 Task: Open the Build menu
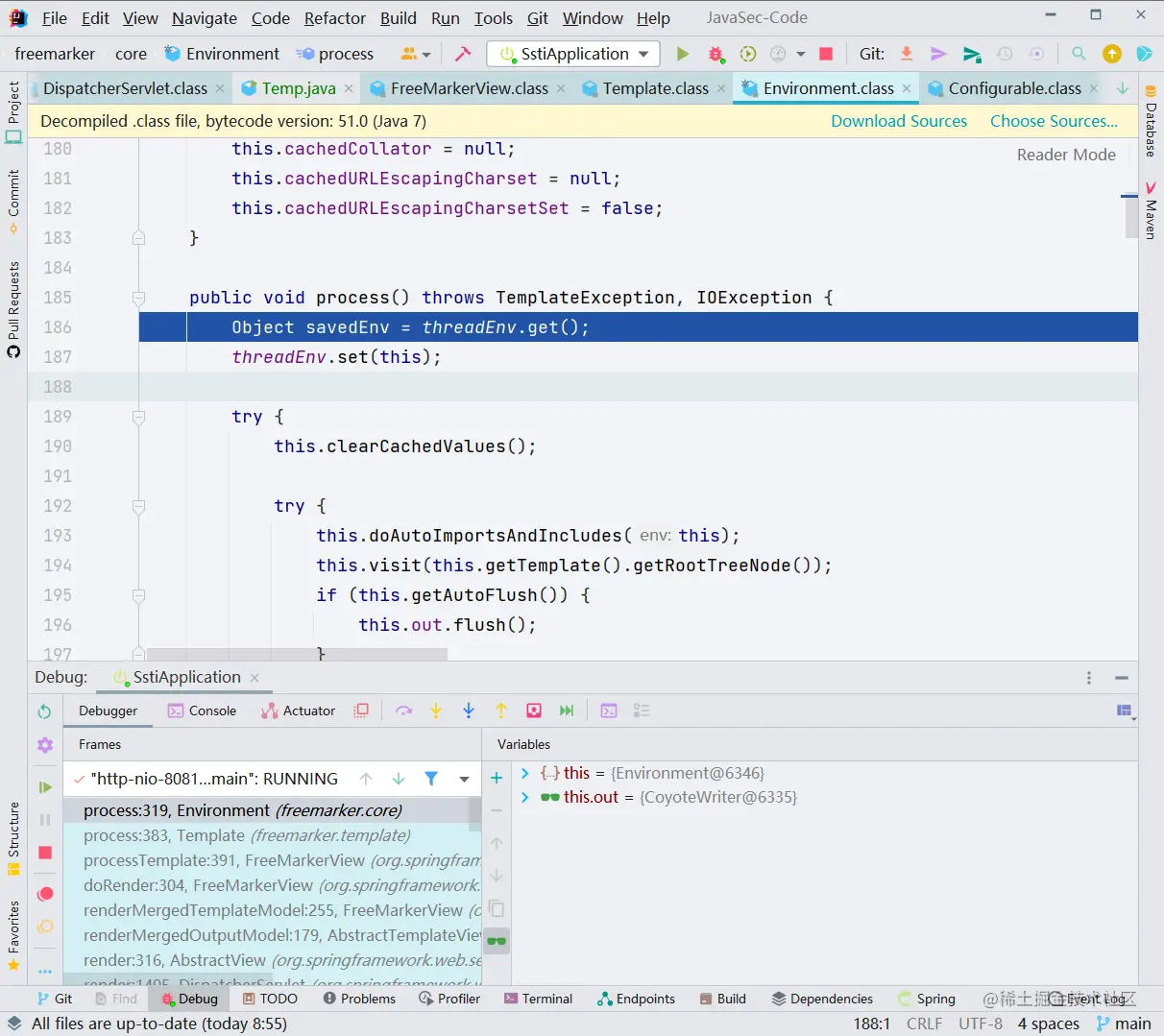coord(399,18)
